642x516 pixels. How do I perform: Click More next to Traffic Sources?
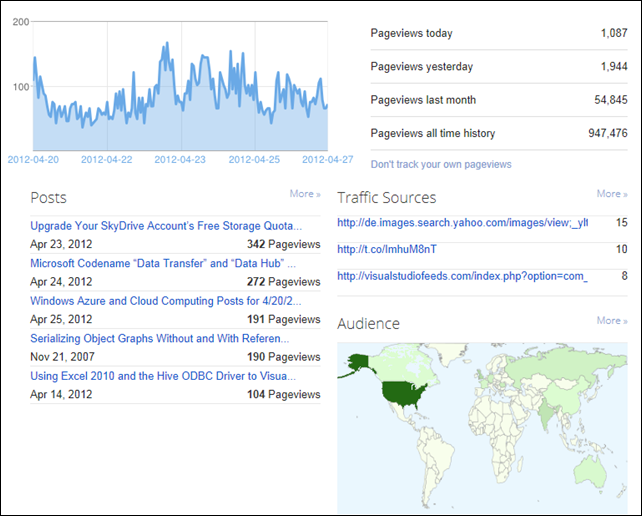[612, 194]
